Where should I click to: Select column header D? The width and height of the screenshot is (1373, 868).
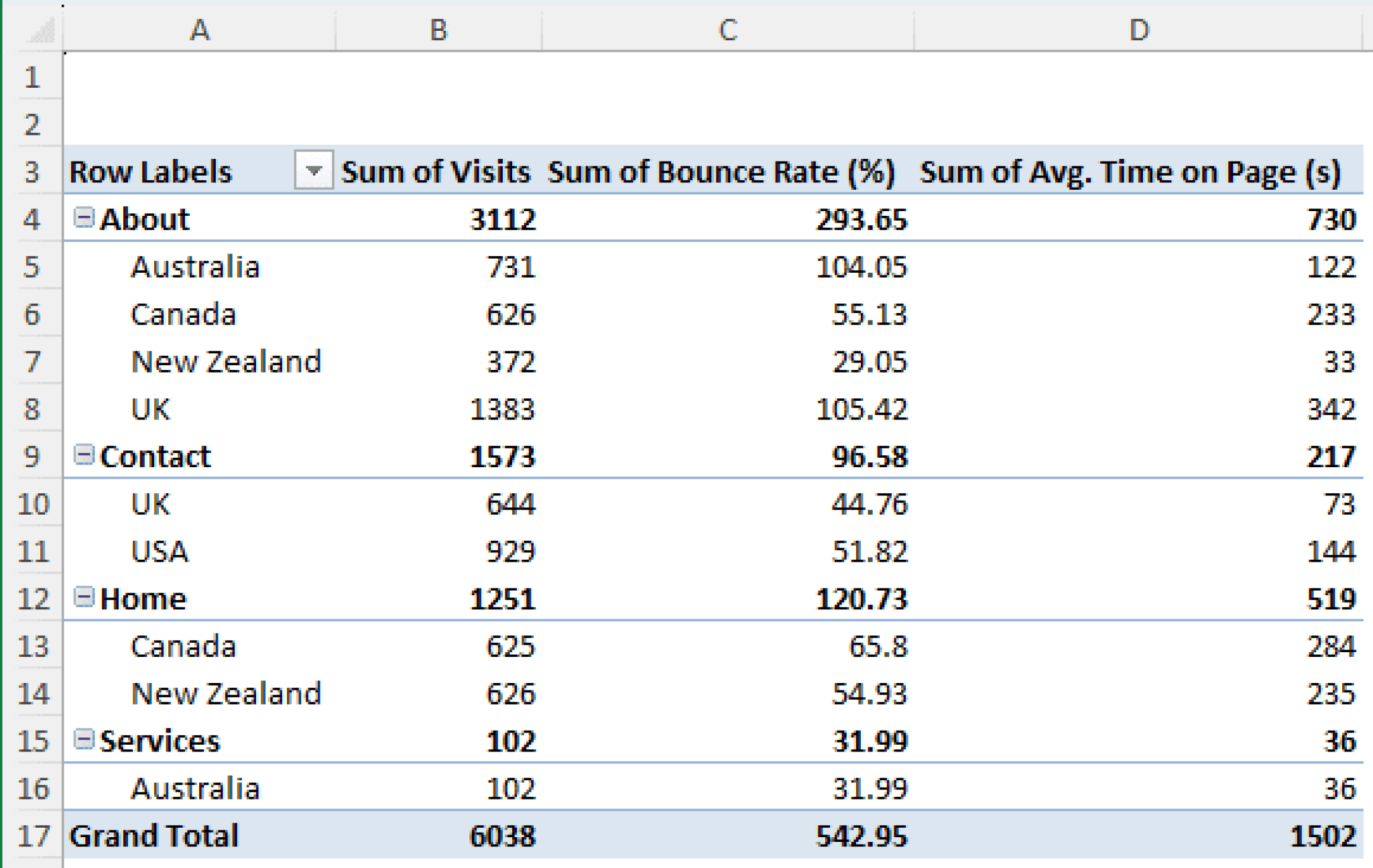[x=1140, y=29]
